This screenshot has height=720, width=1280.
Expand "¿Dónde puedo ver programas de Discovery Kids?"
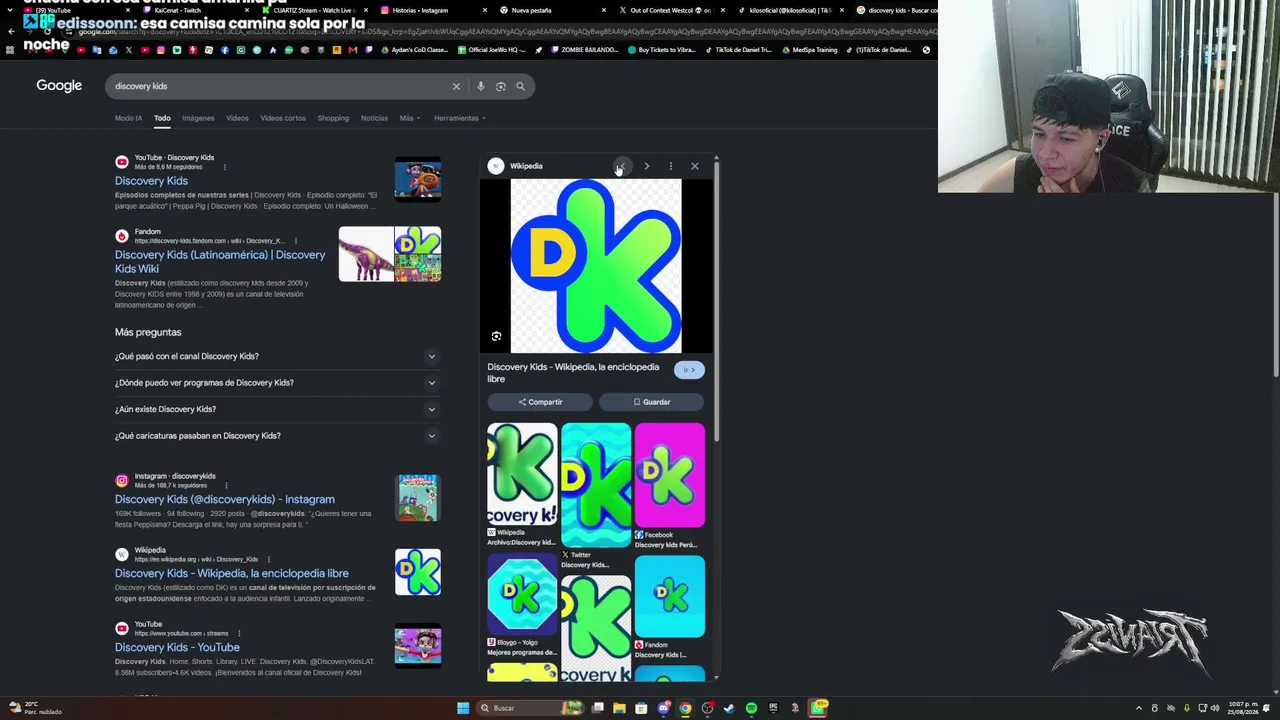coord(276,383)
